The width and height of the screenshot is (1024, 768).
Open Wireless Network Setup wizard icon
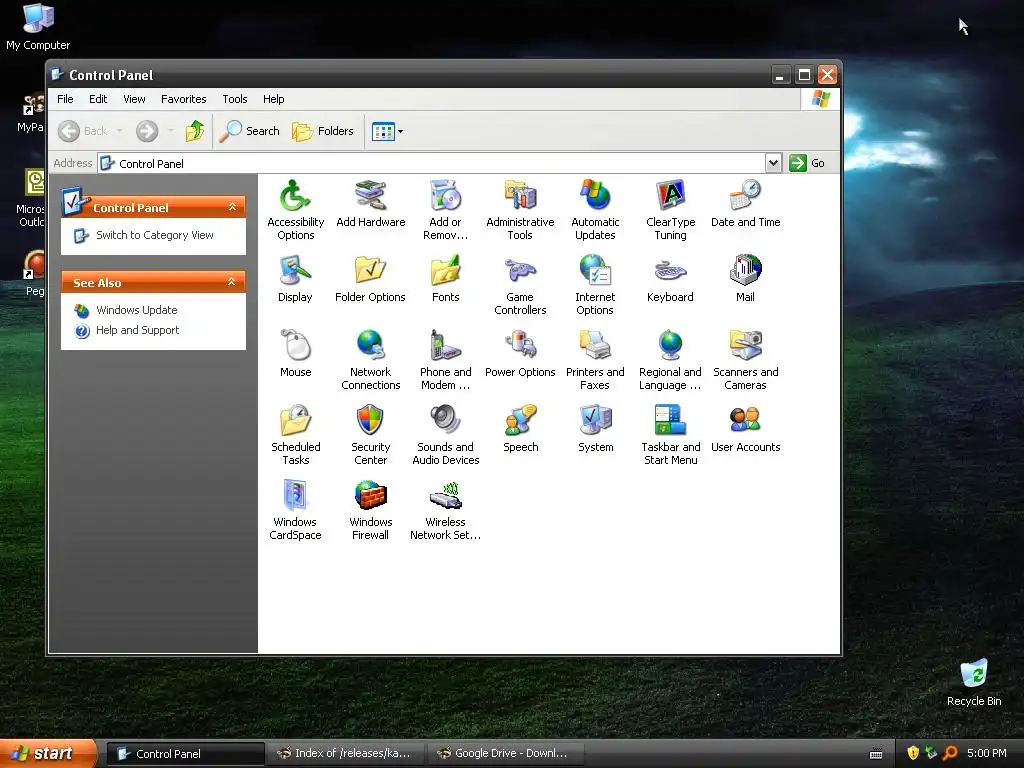coord(445,510)
